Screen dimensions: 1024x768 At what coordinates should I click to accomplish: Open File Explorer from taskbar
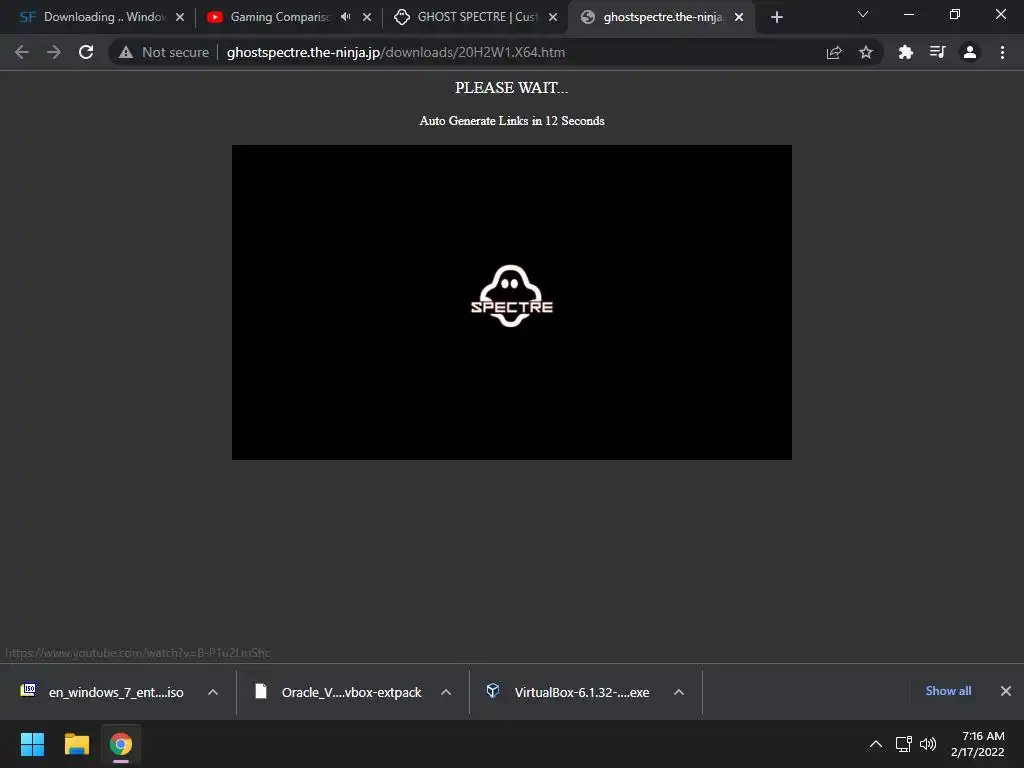click(x=76, y=744)
